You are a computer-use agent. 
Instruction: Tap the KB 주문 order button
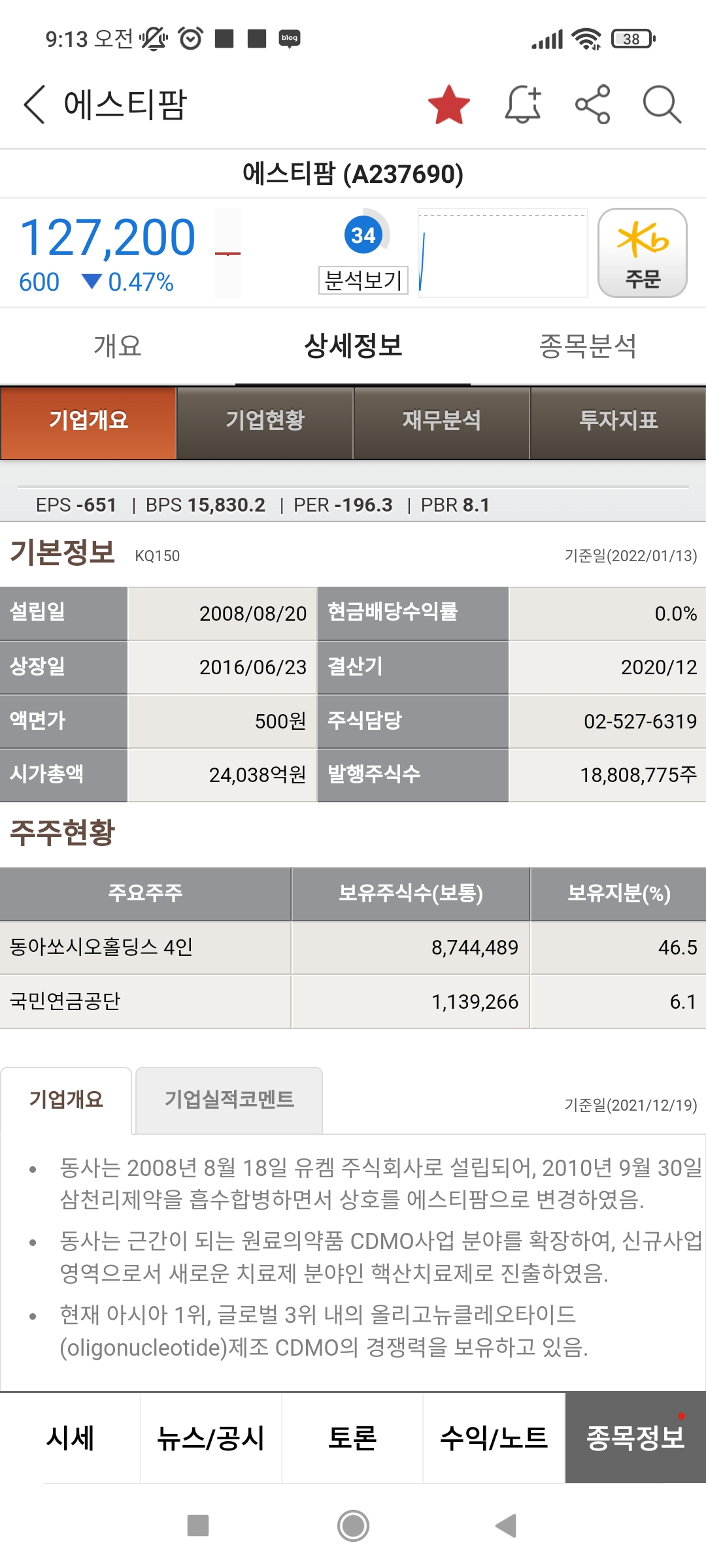642,253
